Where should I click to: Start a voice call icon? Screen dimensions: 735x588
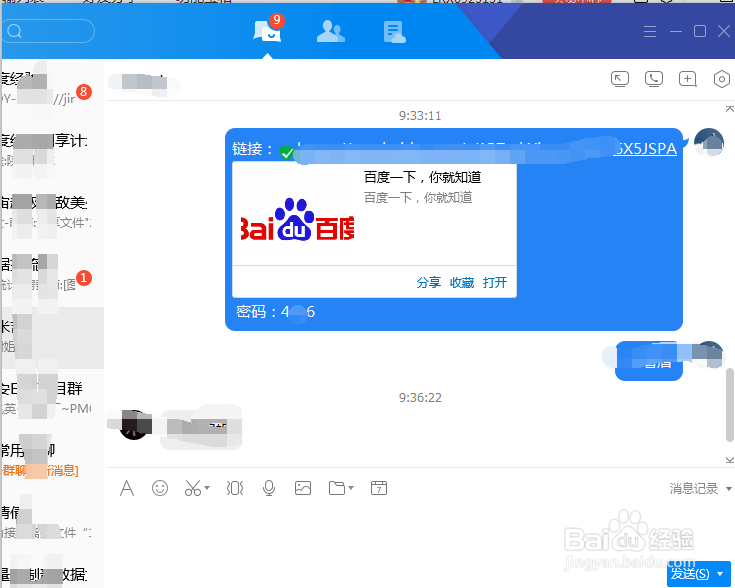(x=653, y=79)
